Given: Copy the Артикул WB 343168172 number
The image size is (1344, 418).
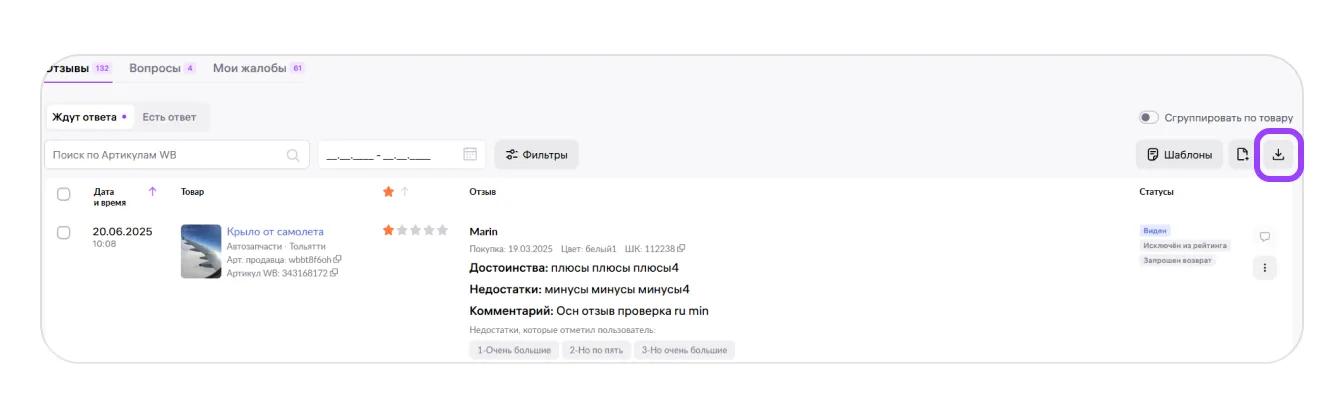Looking at the screenshot, I should pos(334,273).
